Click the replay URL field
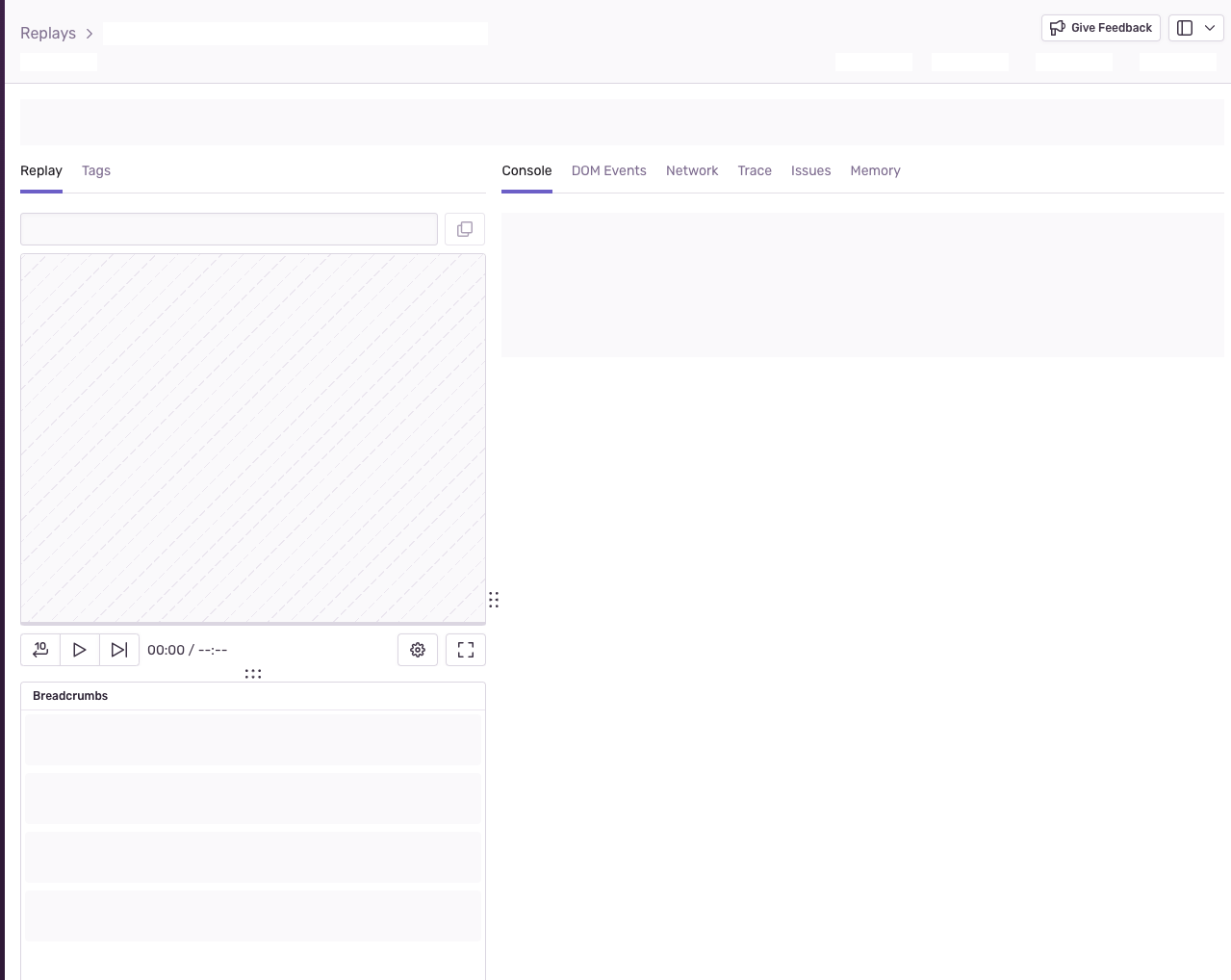 pos(229,229)
